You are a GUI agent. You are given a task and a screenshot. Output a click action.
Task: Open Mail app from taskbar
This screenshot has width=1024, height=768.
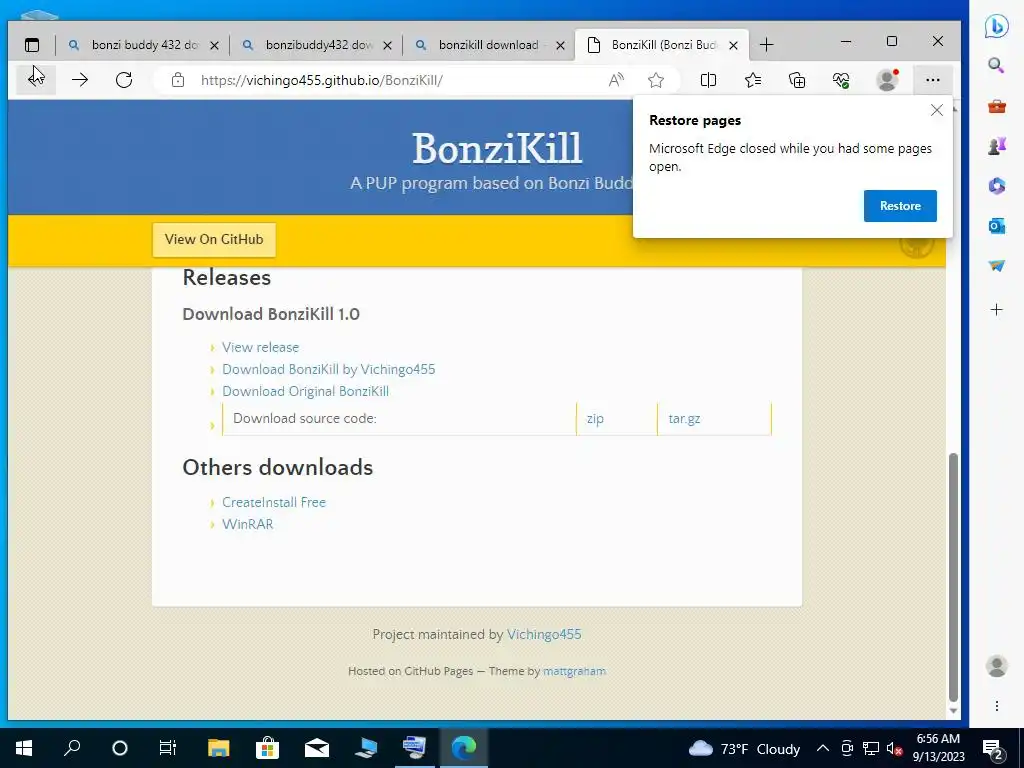click(x=316, y=748)
